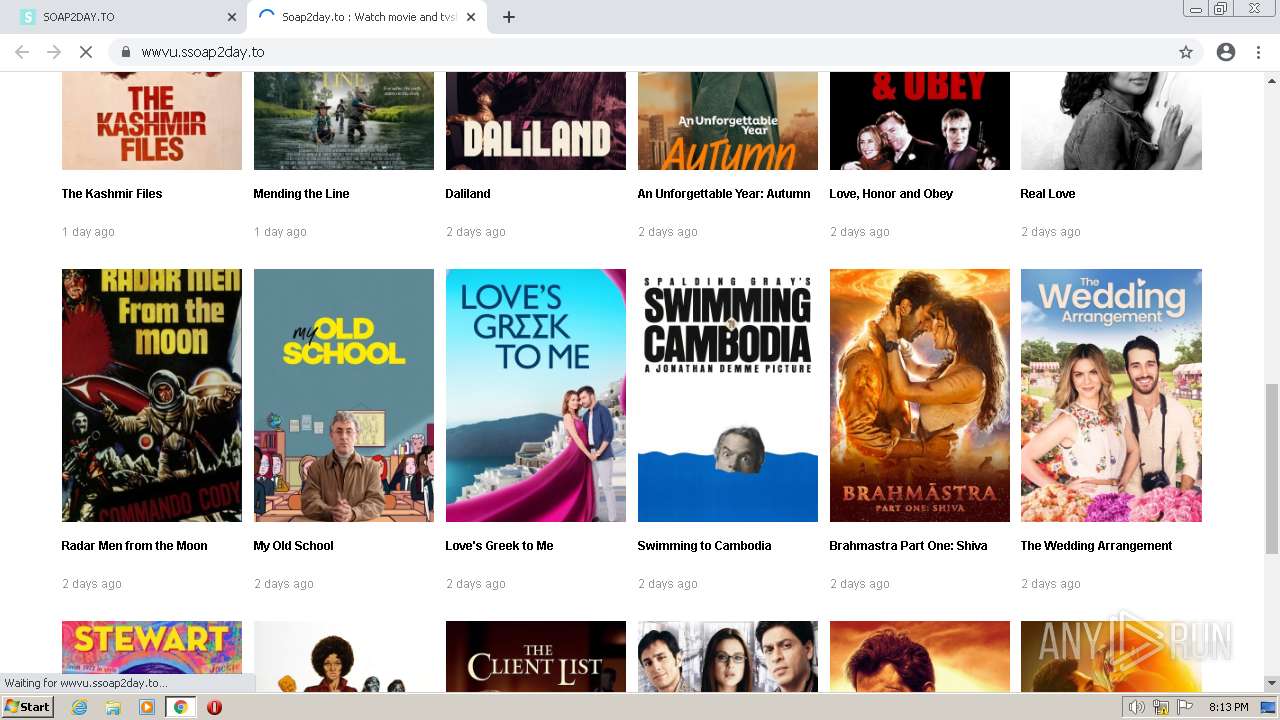Go forward to the next page
The height and width of the screenshot is (720, 1280).
tap(54, 52)
